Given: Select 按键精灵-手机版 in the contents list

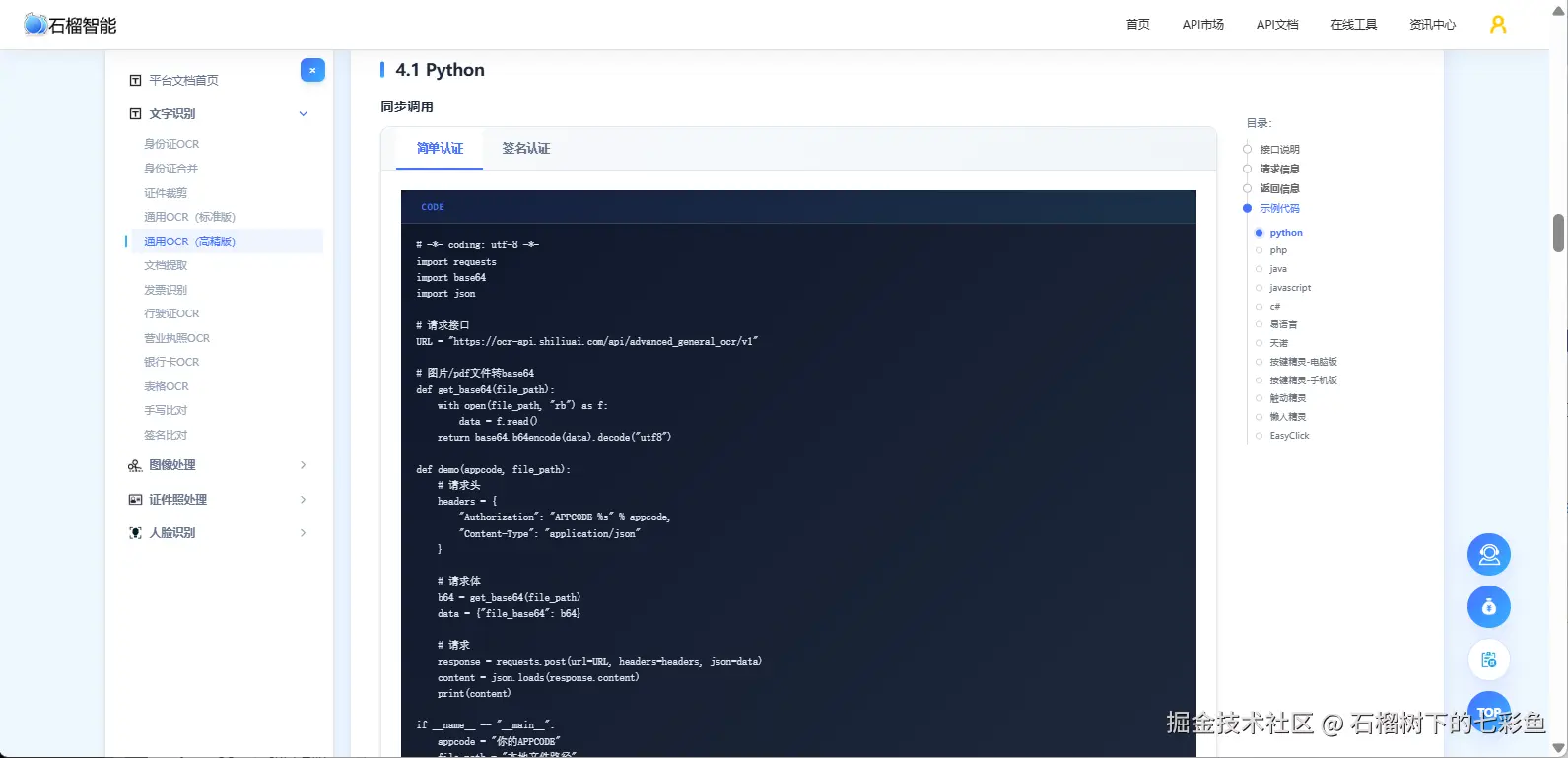Looking at the screenshot, I should (x=1303, y=380).
